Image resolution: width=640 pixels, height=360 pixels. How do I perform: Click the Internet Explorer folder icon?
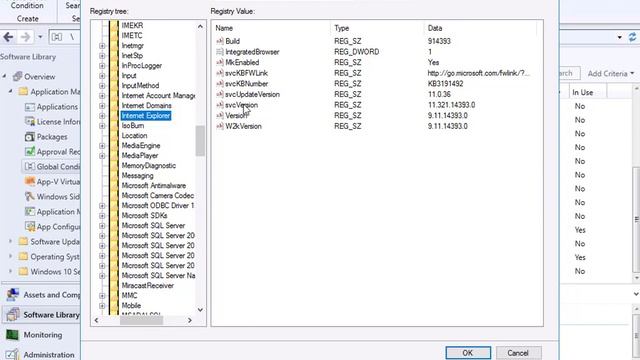114,116
